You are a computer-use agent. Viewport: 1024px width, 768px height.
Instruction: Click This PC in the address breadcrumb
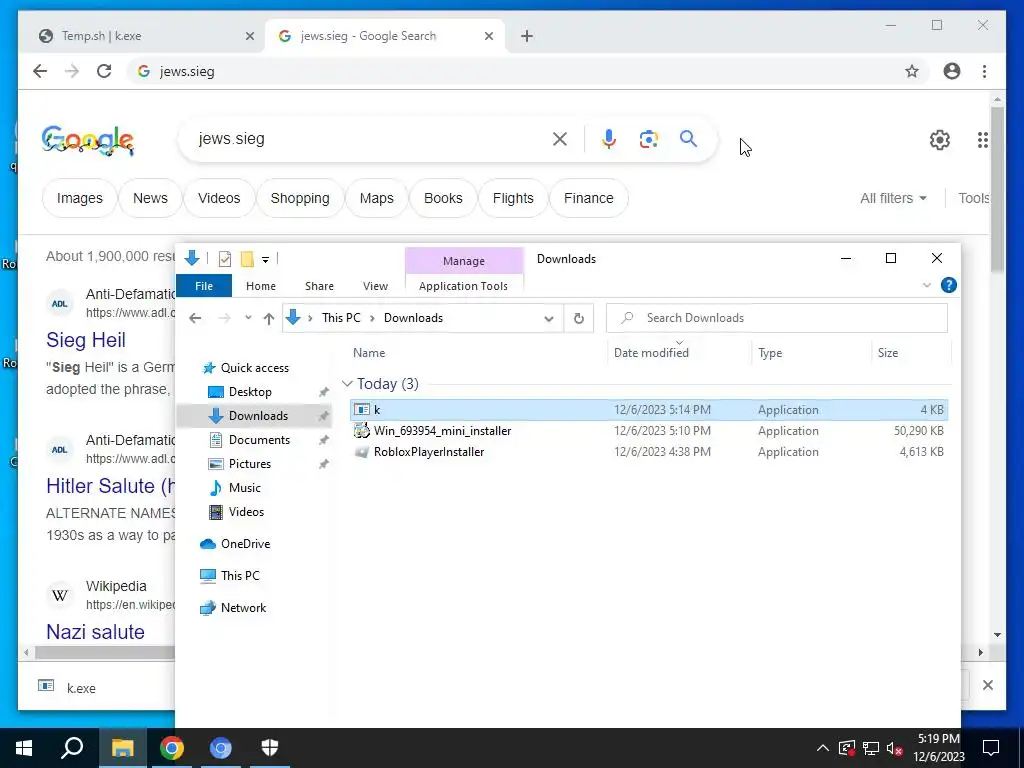tap(341, 318)
